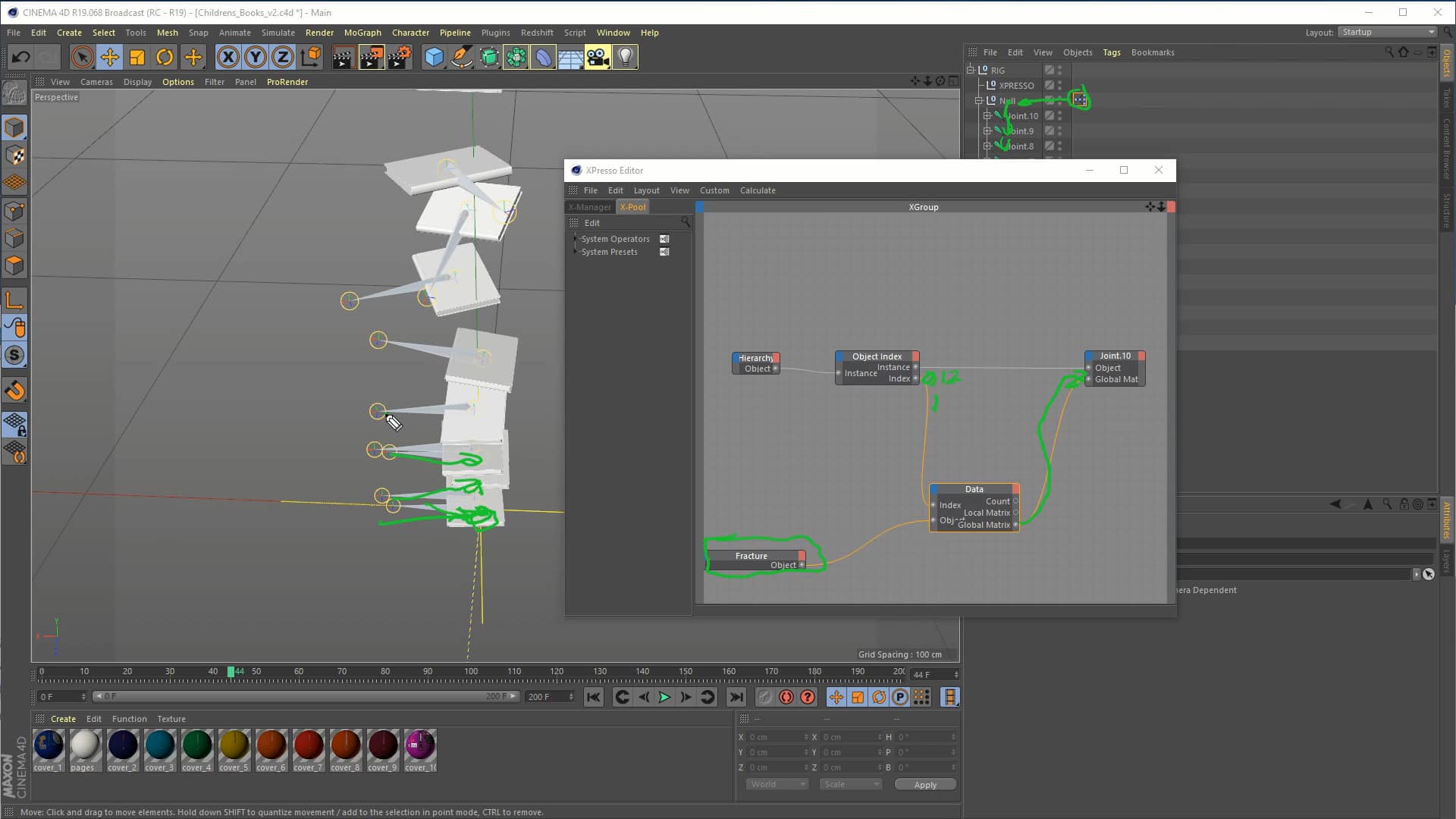Select the Move tool in the toolbar
The image size is (1456, 819).
pyautogui.click(x=109, y=57)
